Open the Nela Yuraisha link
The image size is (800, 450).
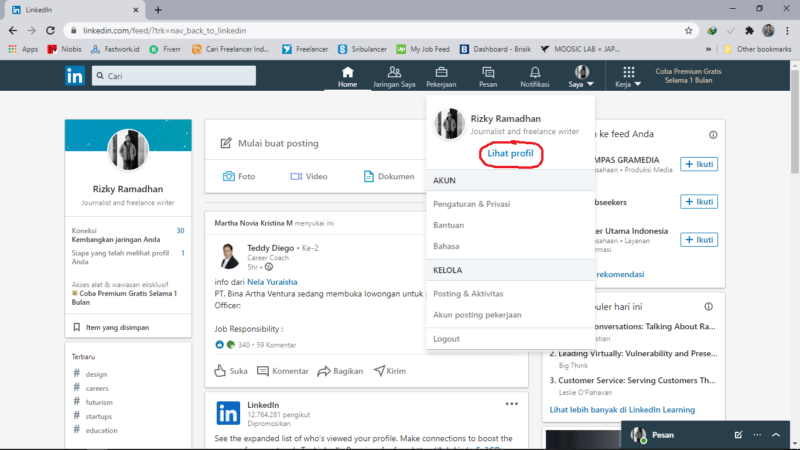(272, 282)
